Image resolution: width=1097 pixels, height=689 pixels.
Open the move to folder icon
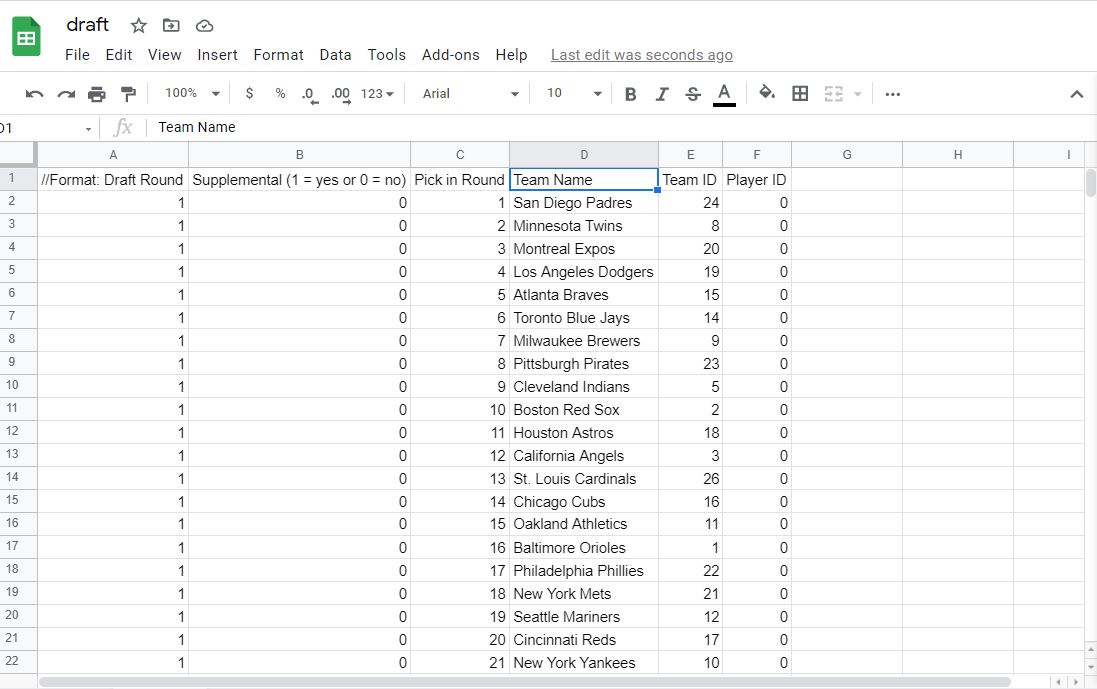(172, 26)
